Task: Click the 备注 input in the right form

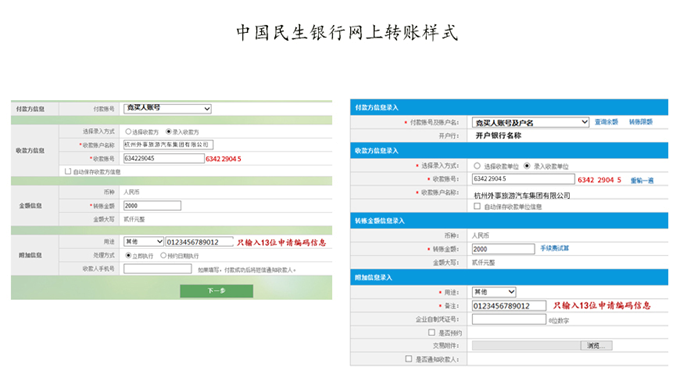Action: tap(509, 306)
